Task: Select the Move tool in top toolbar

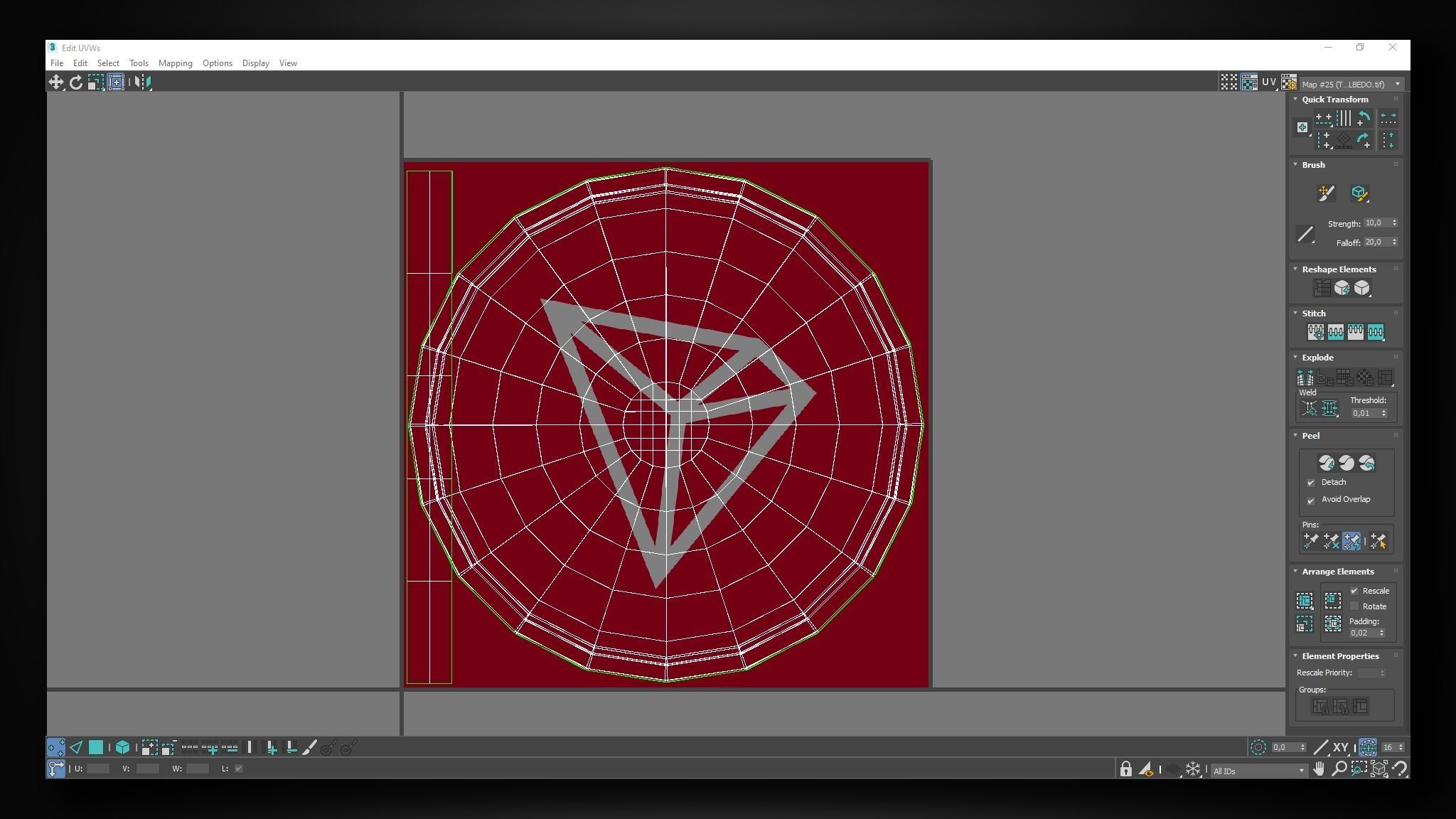Action: click(55, 82)
